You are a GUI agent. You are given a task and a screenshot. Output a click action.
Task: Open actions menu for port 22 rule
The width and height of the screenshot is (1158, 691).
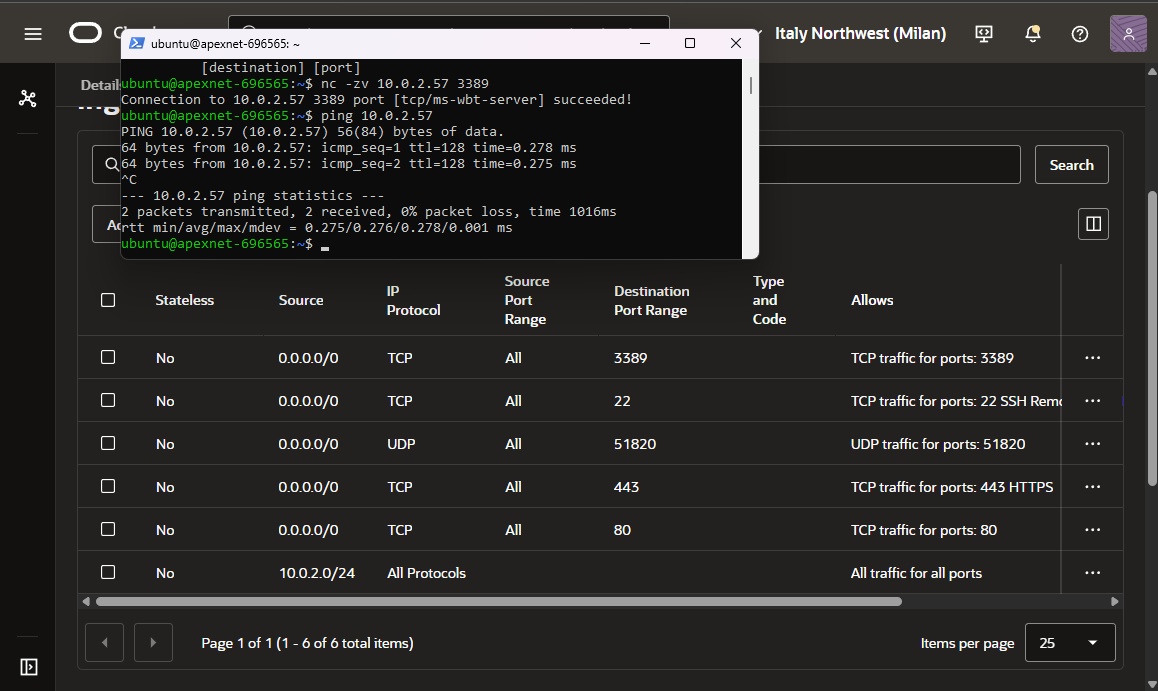(x=1092, y=401)
